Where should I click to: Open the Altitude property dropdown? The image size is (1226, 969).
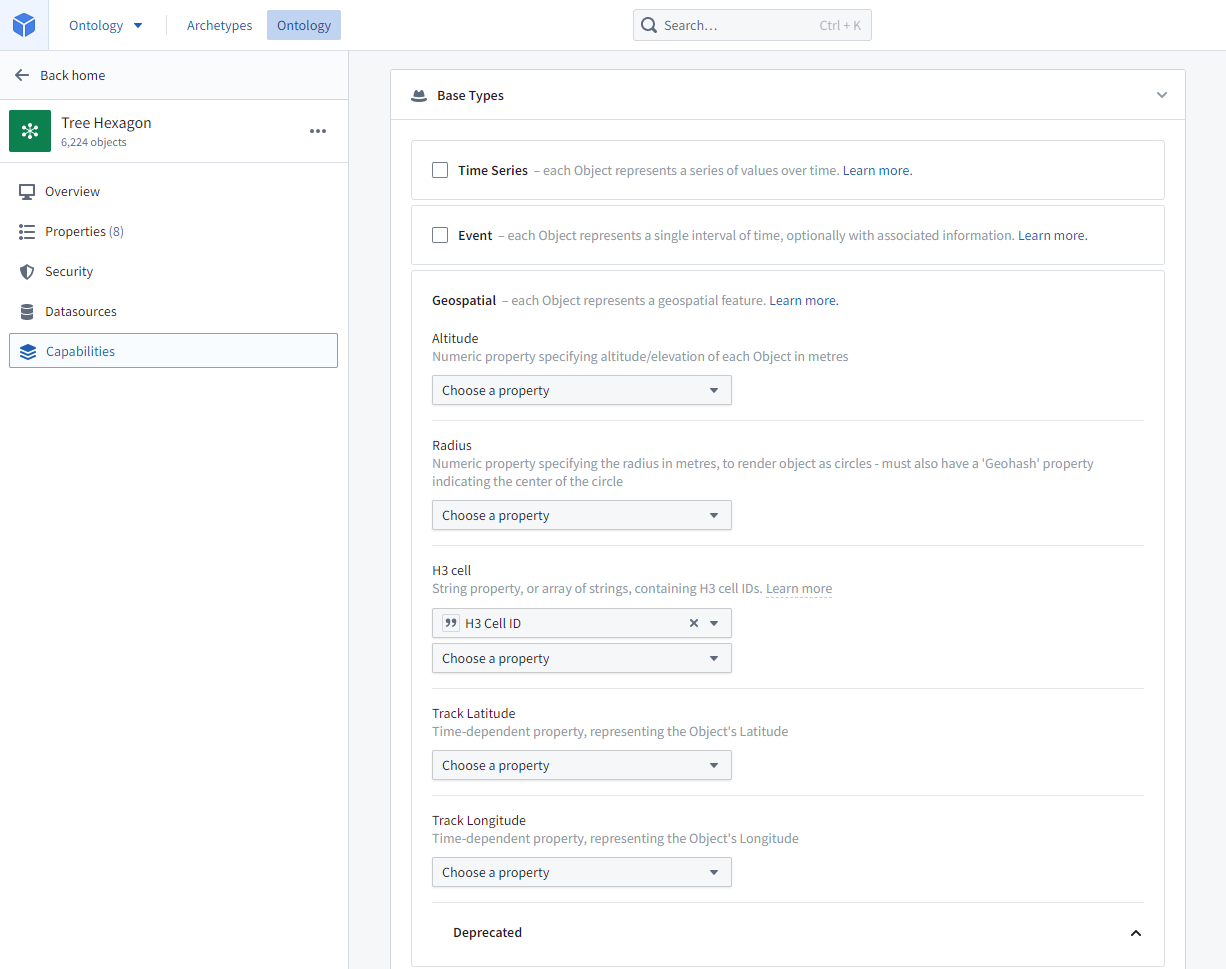pyautogui.click(x=582, y=390)
